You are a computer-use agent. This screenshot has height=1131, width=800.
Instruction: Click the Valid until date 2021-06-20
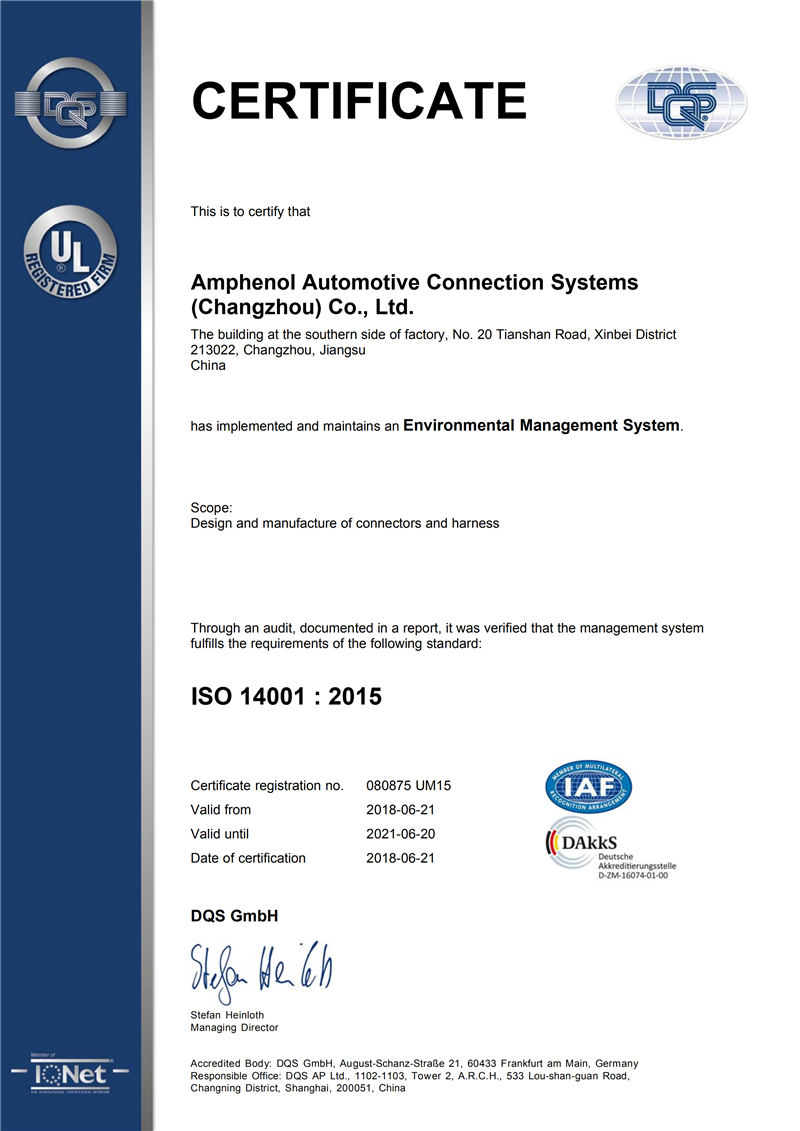tap(400, 834)
